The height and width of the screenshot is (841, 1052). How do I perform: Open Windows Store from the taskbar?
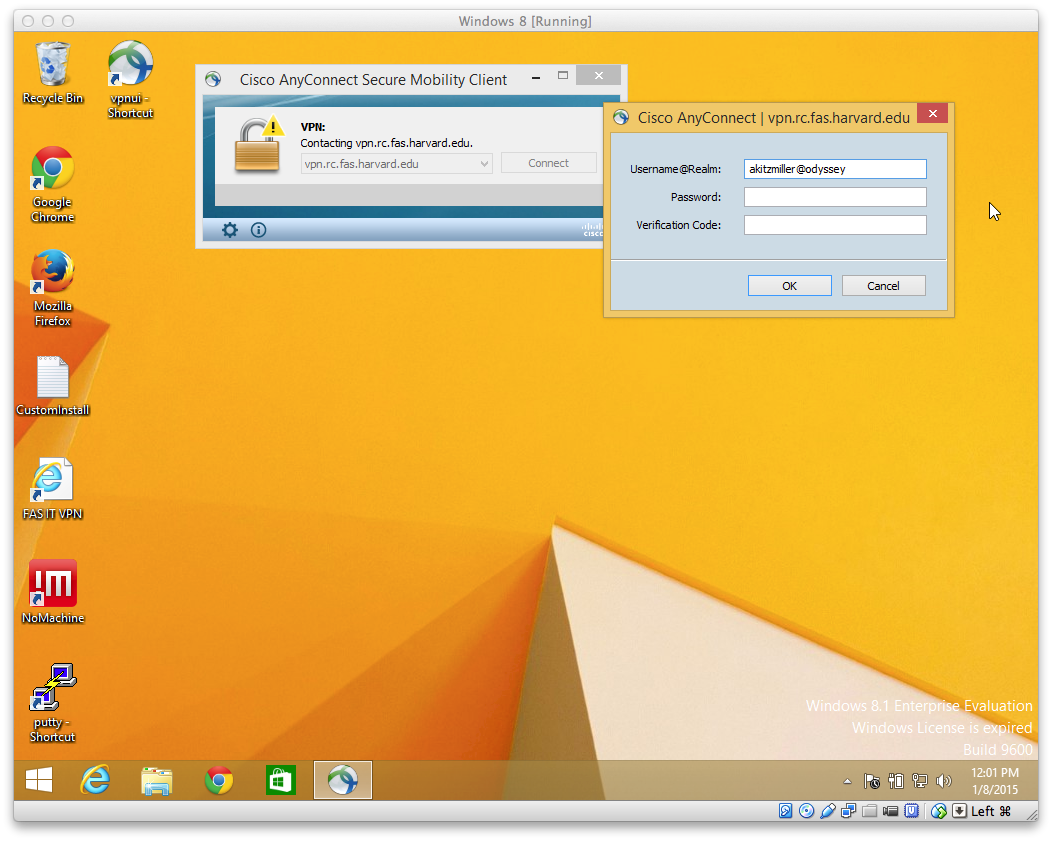[280, 780]
